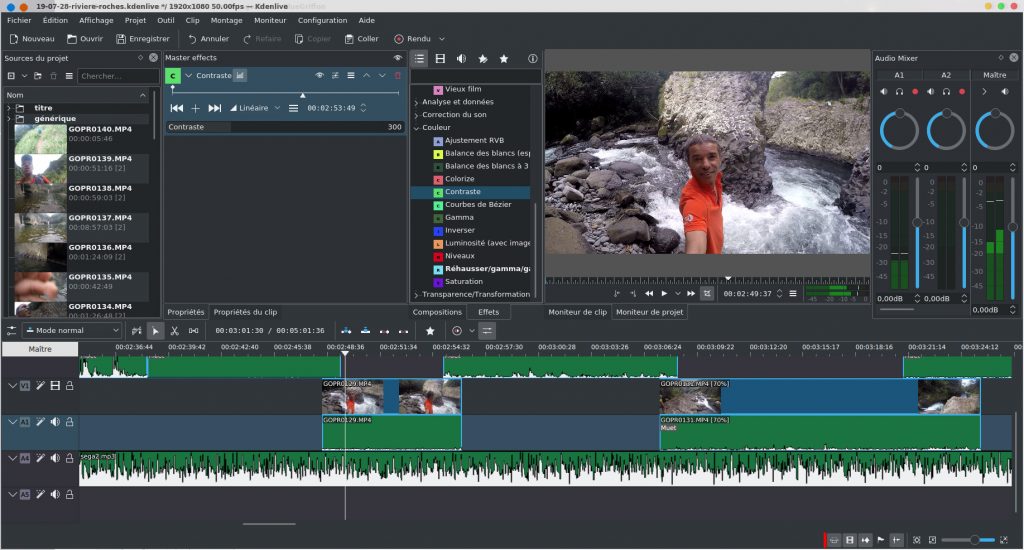Select the Saturation effect in list
The image size is (1024, 550).
click(x=462, y=281)
